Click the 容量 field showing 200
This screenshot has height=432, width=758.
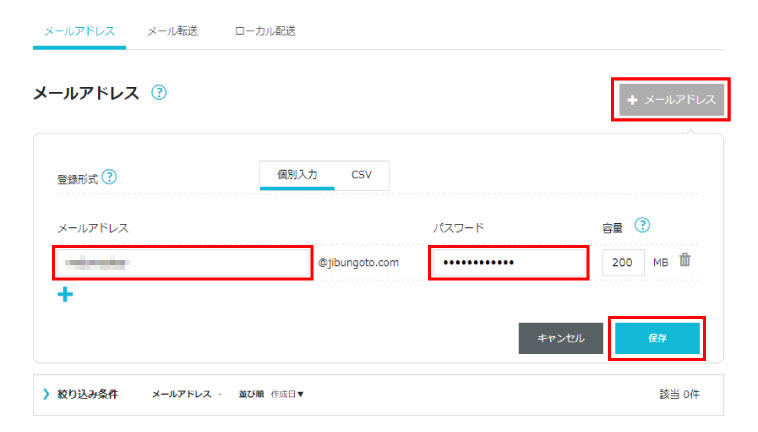coord(623,262)
